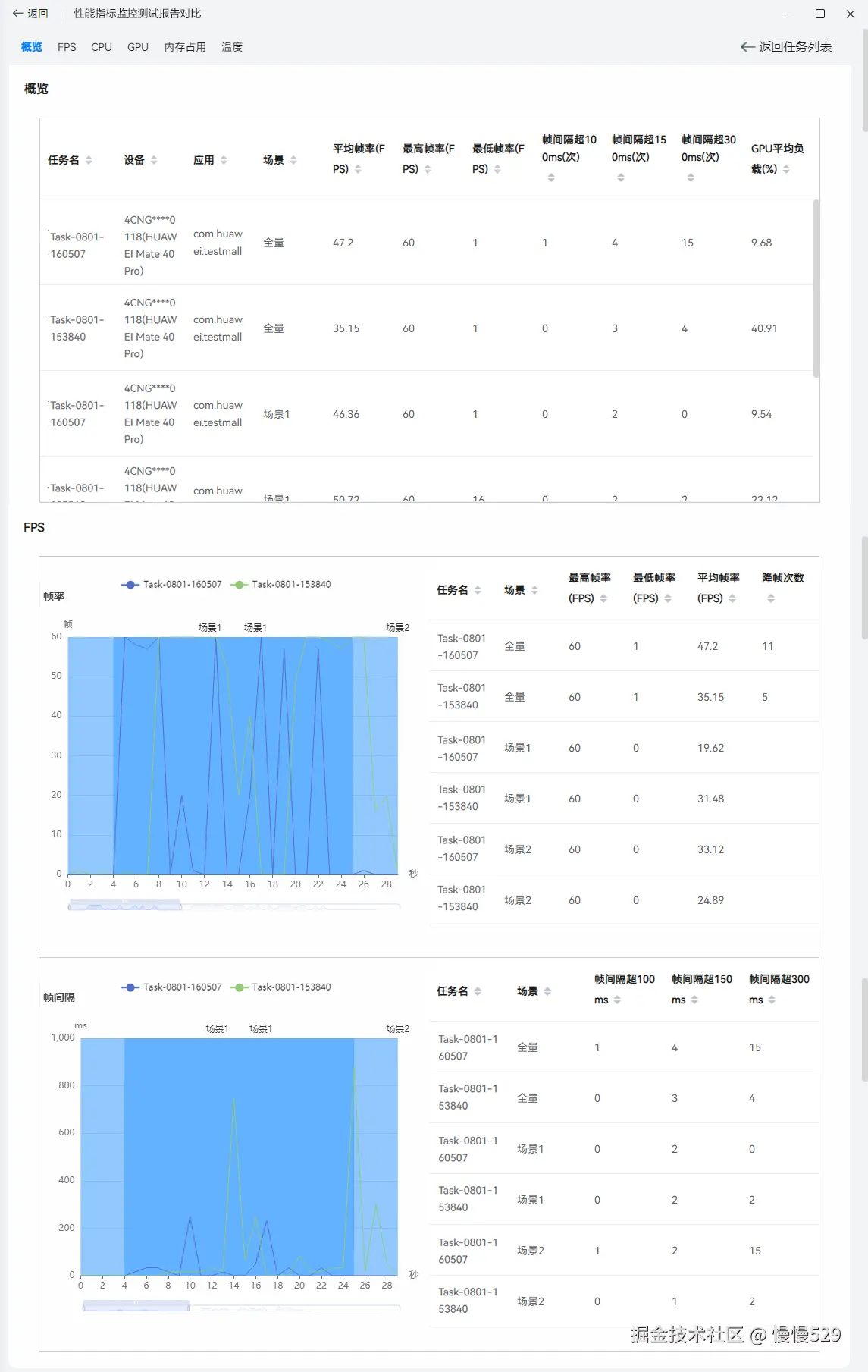Select GPU load value 40.91
The width and height of the screenshot is (868, 1372).
point(764,328)
